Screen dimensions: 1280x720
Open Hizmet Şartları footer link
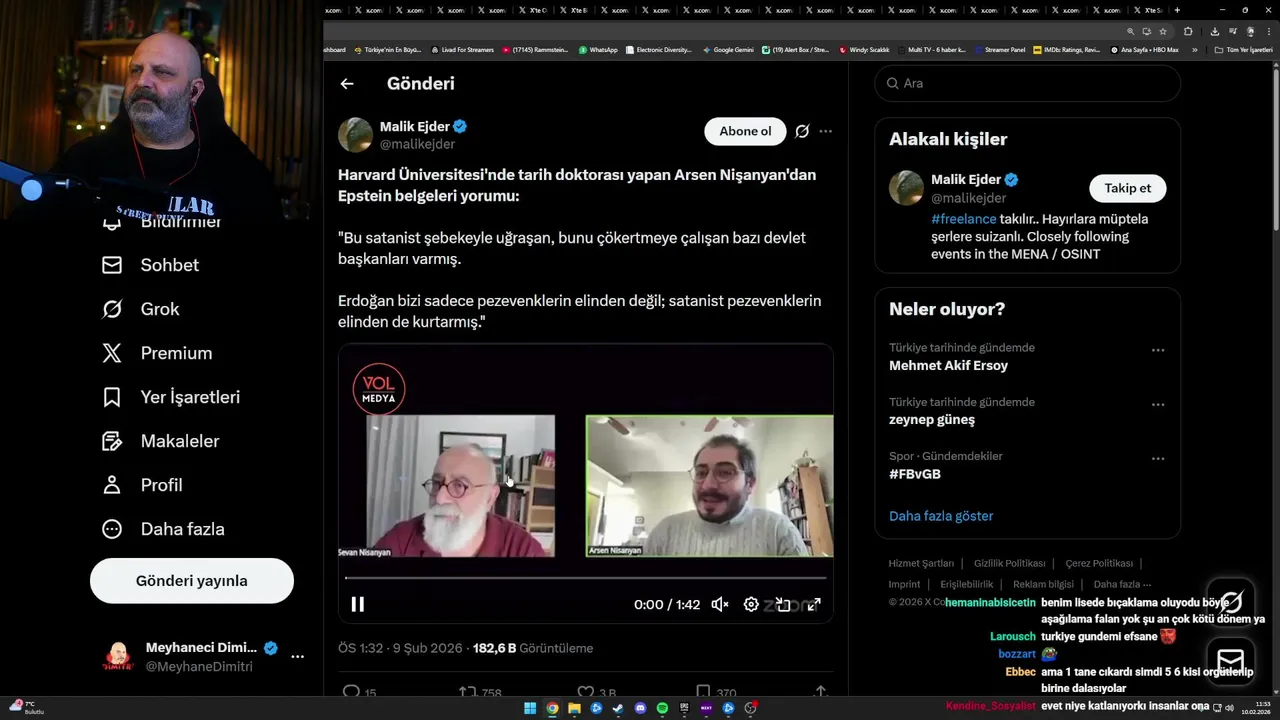click(921, 563)
